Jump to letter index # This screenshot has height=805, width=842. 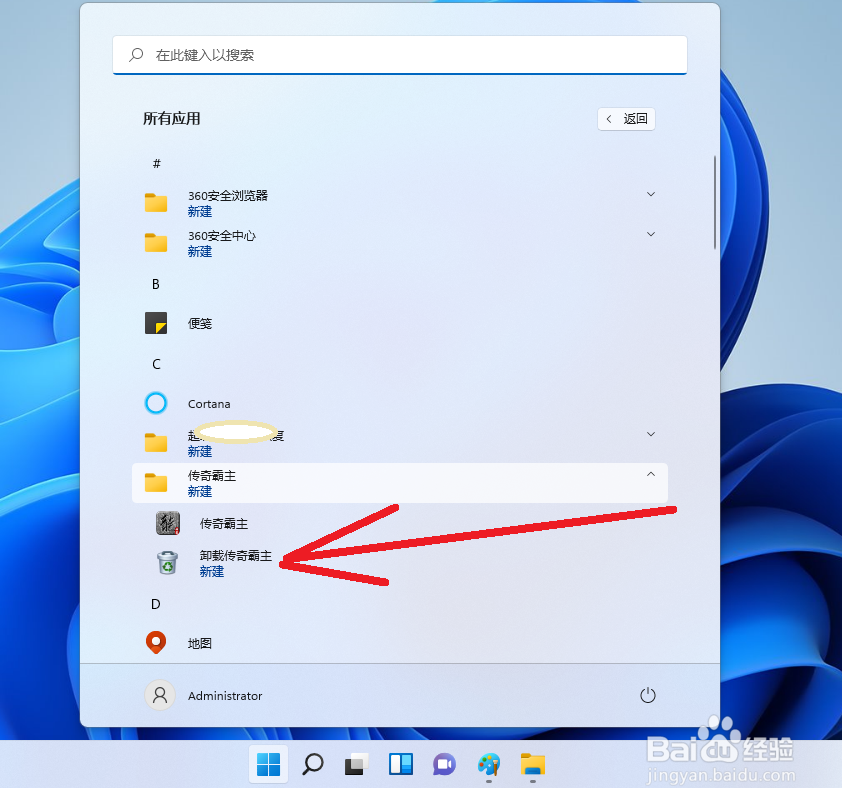(x=156, y=163)
